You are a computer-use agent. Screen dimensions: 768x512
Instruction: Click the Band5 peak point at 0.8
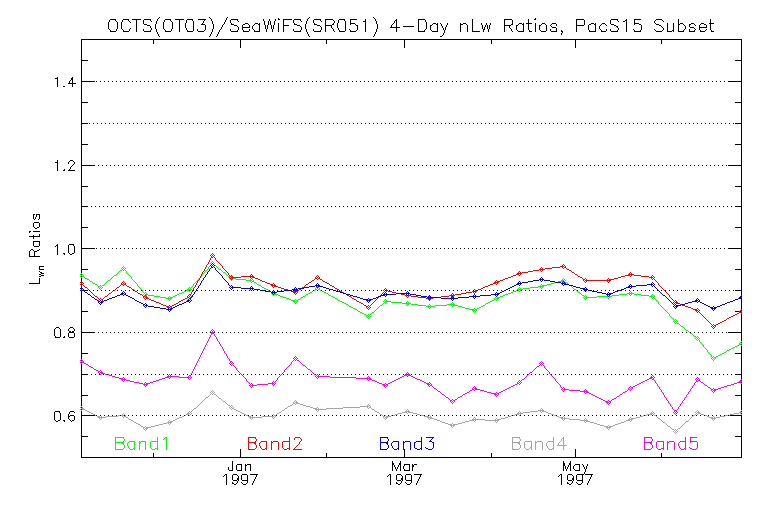212,332
